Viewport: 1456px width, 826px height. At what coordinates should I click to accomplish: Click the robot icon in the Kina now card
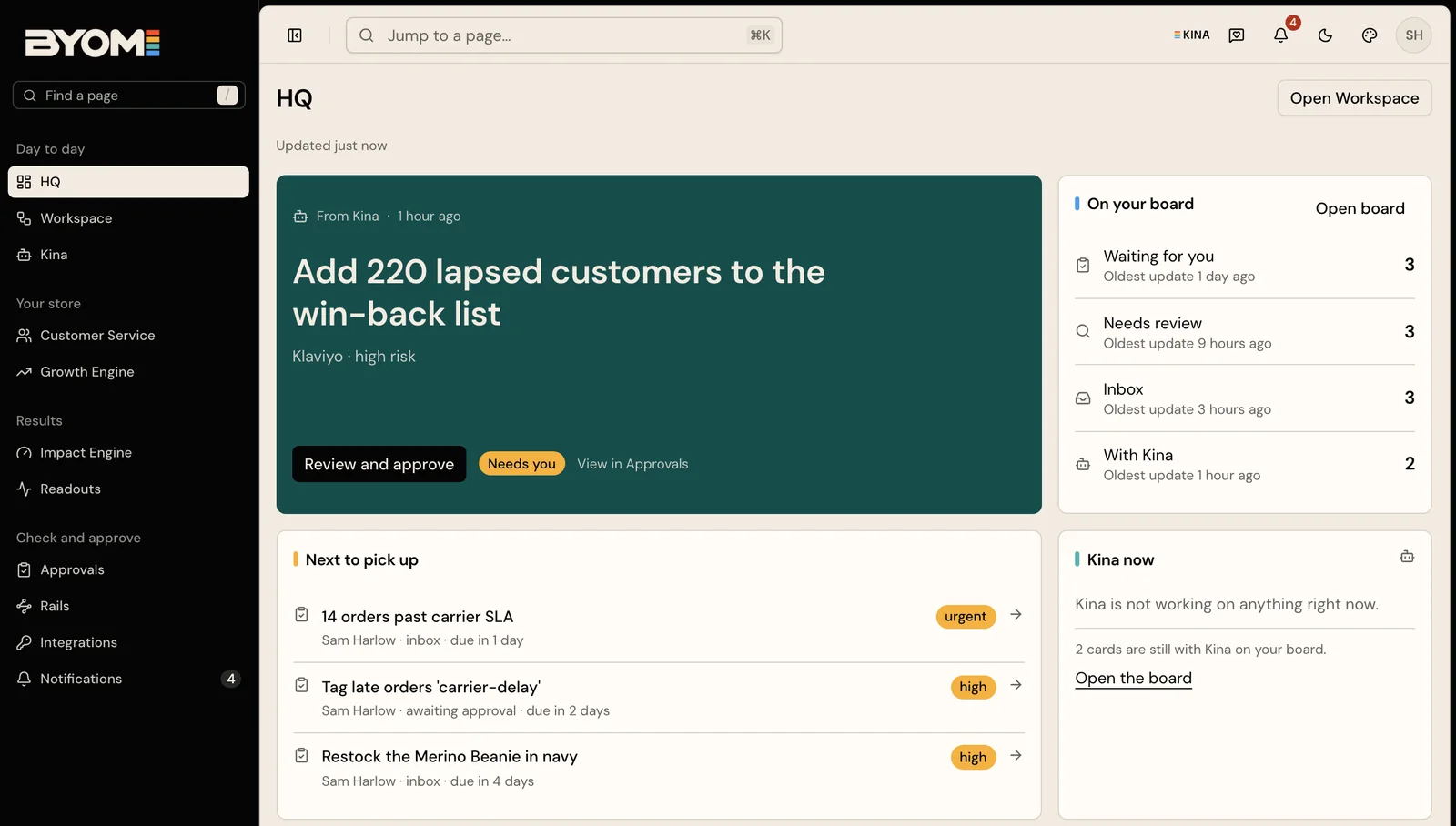point(1407,557)
